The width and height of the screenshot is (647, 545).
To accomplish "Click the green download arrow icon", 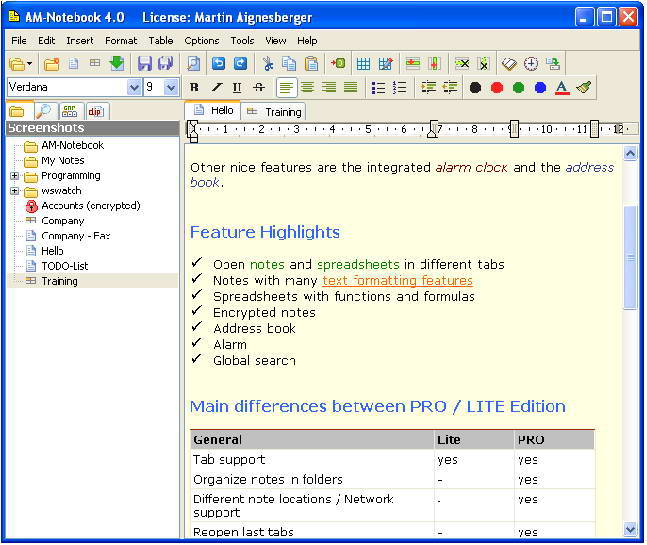I will pos(117,63).
